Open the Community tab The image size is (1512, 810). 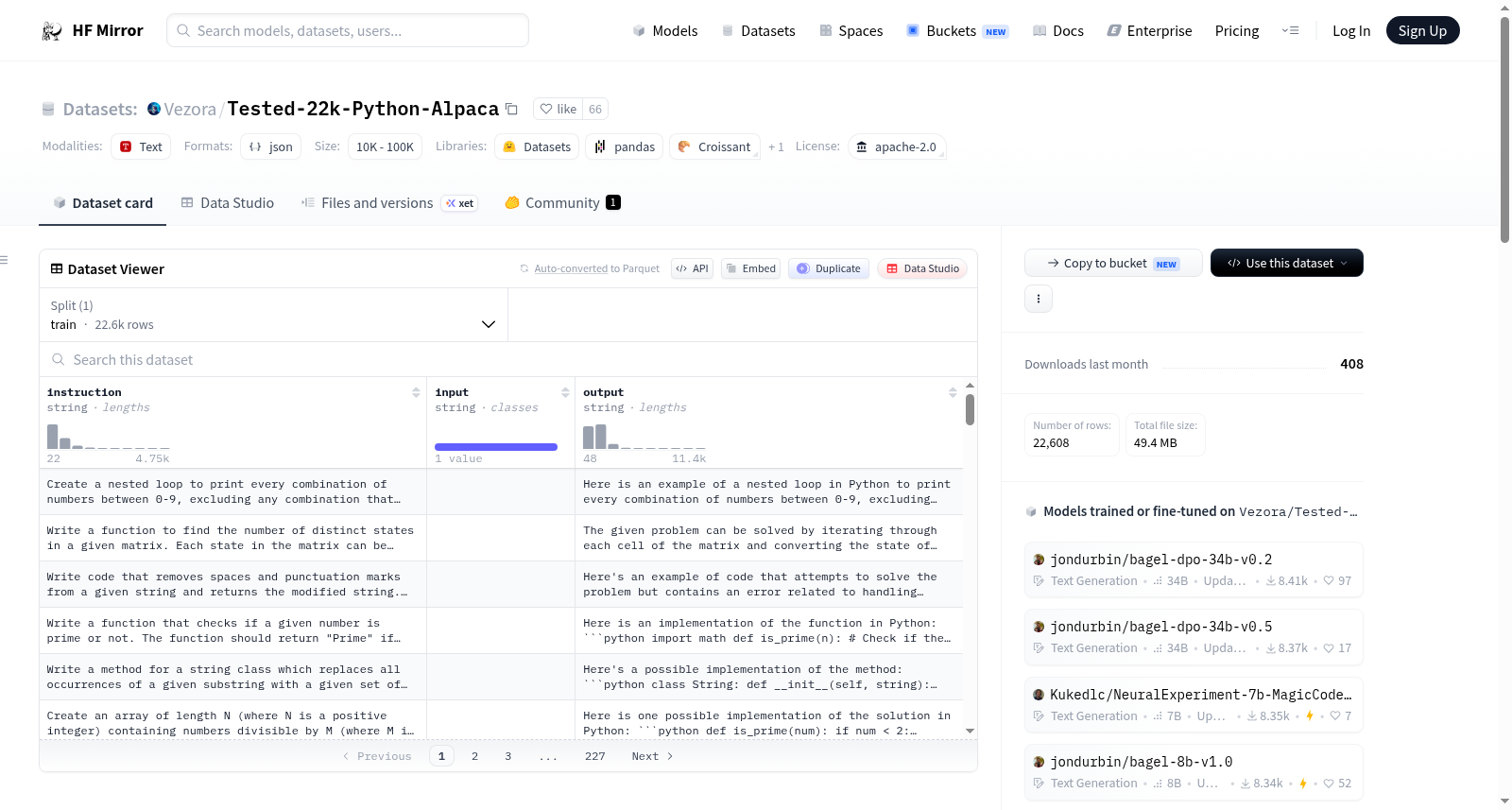tap(562, 203)
